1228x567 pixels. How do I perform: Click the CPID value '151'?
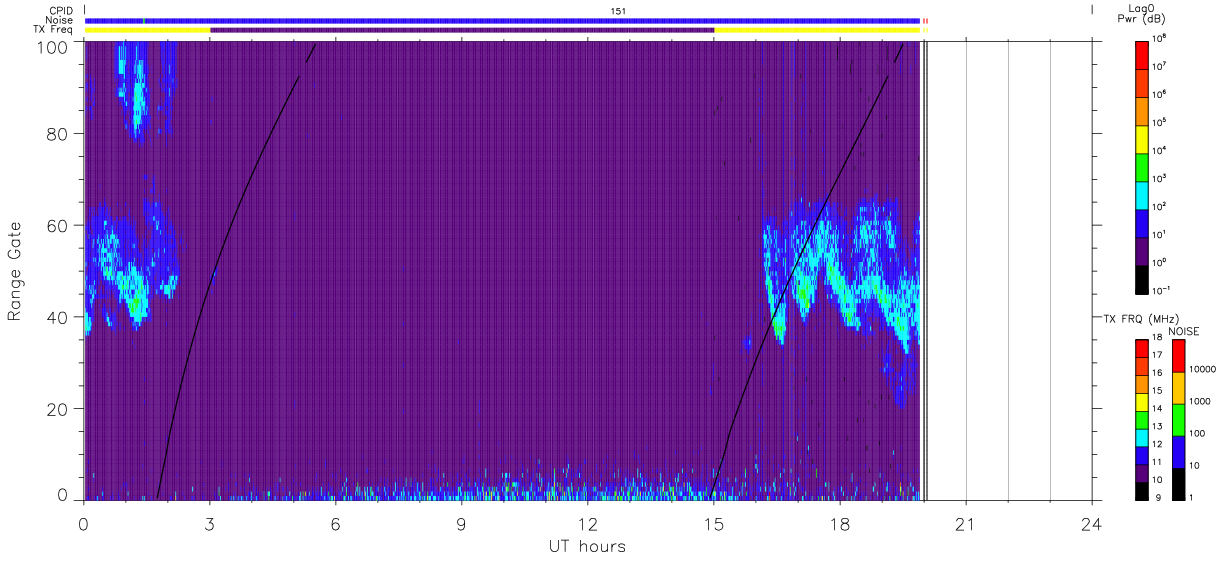618,10
